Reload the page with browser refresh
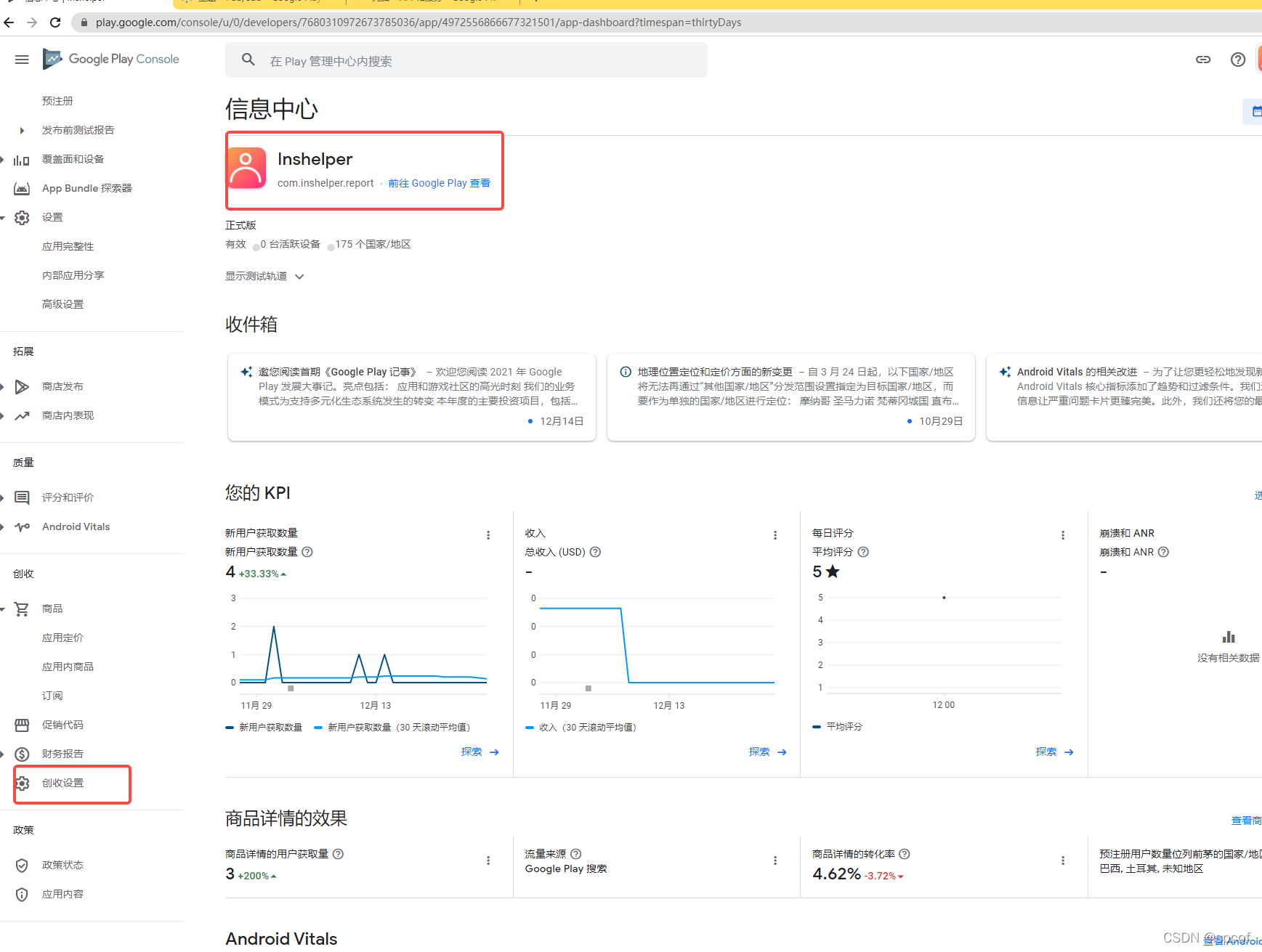The image size is (1262, 952). [55, 23]
